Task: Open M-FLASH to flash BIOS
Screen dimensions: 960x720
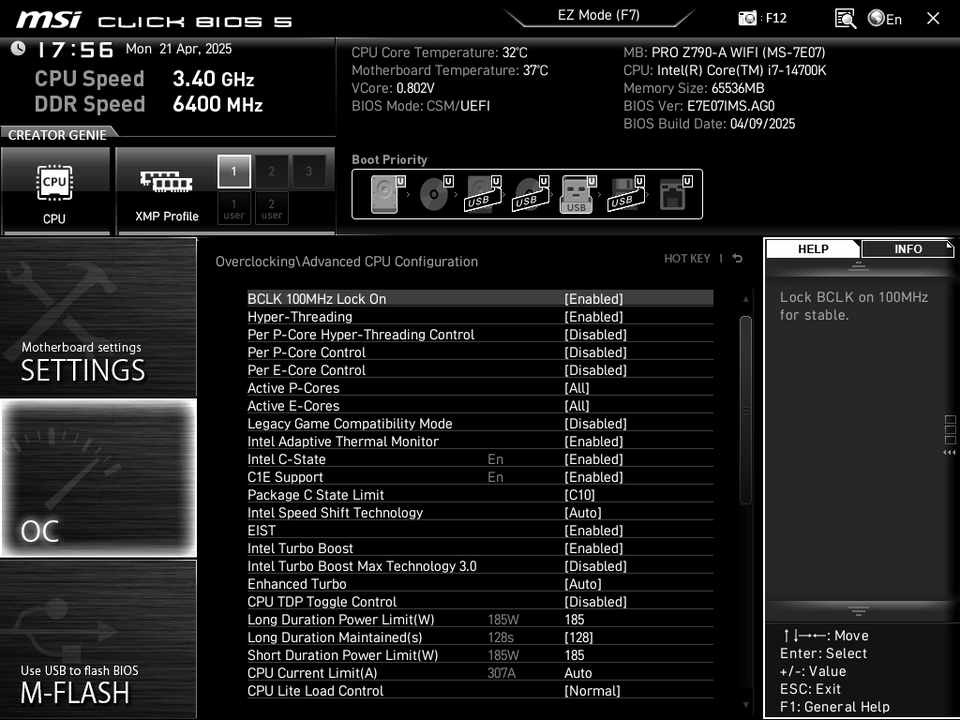Action: tap(98, 639)
